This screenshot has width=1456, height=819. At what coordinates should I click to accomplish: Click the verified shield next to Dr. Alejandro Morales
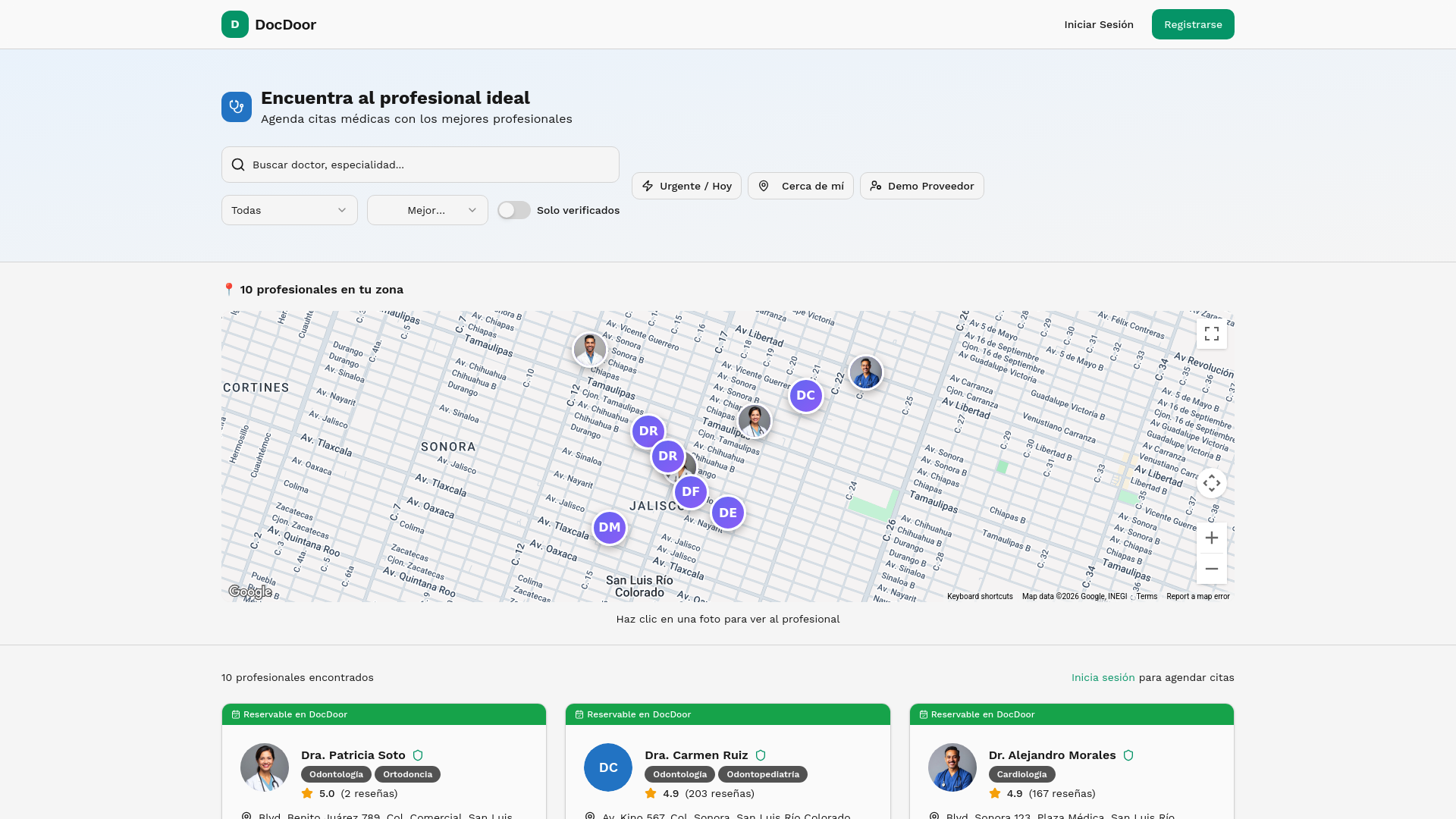click(1128, 755)
